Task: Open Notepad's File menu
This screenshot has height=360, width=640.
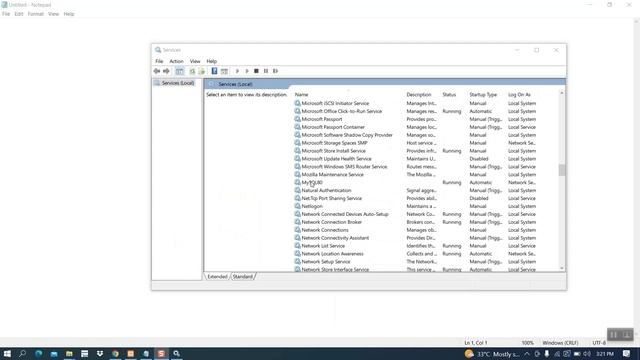Action: [6, 14]
